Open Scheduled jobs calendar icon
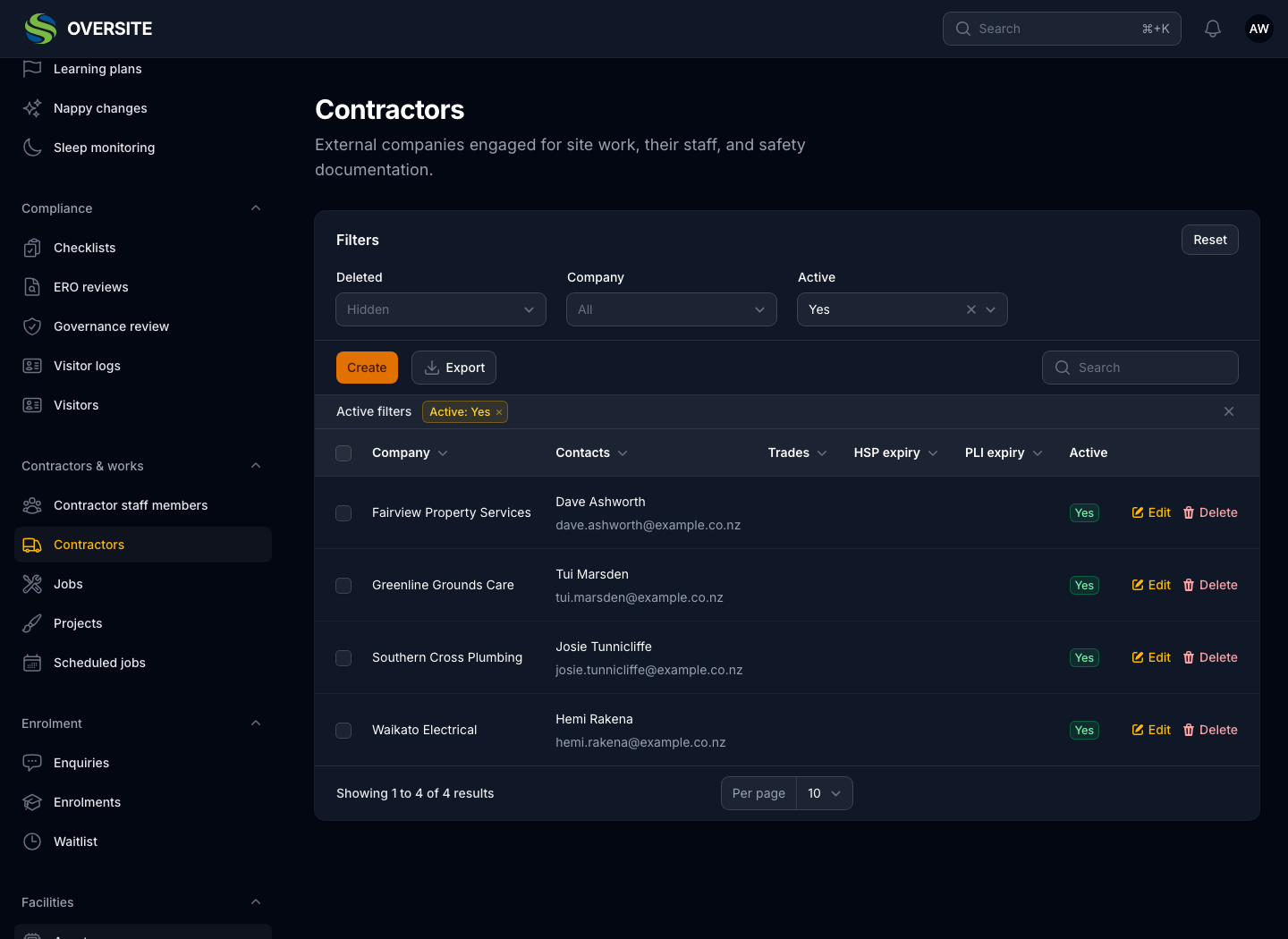 coord(32,663)
